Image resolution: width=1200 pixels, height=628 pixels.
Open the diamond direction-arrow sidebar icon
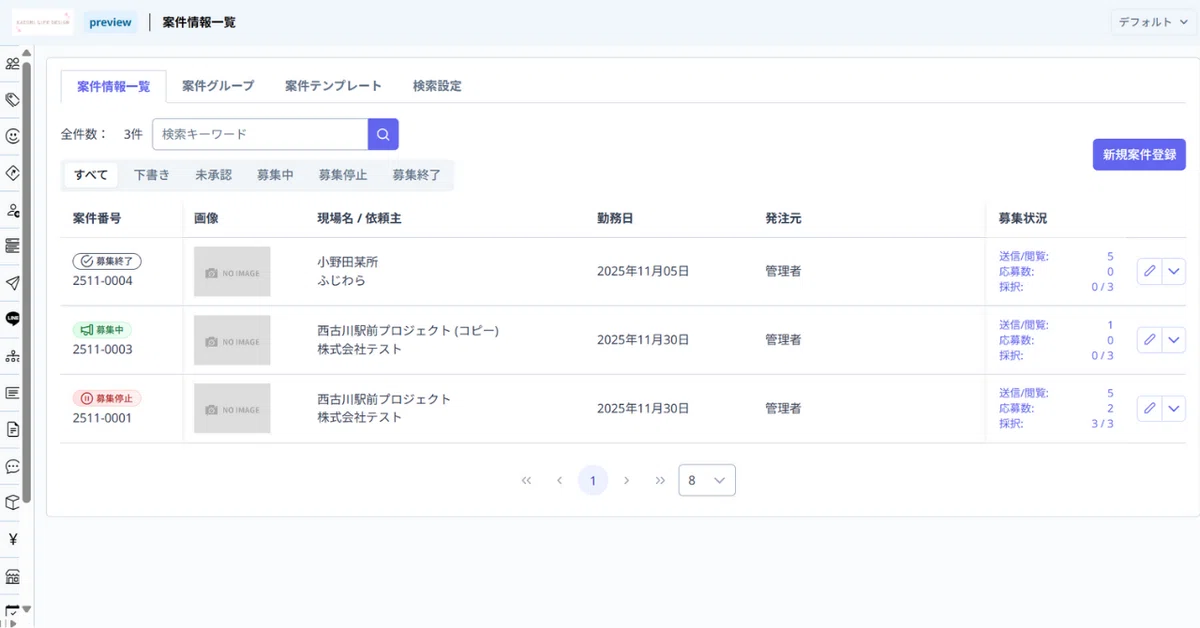[x=13, y=173]
